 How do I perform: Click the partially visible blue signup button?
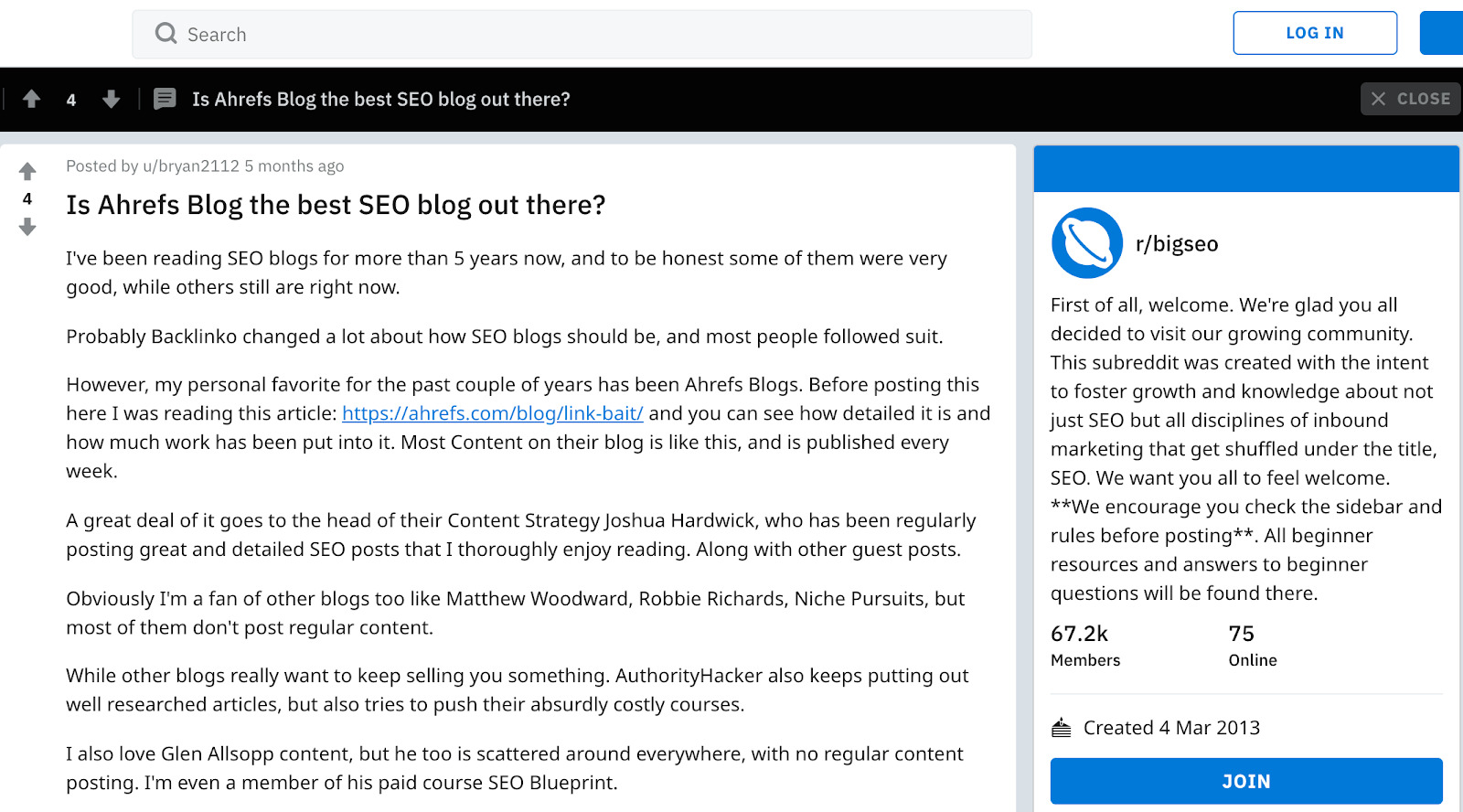(1445, 33)
